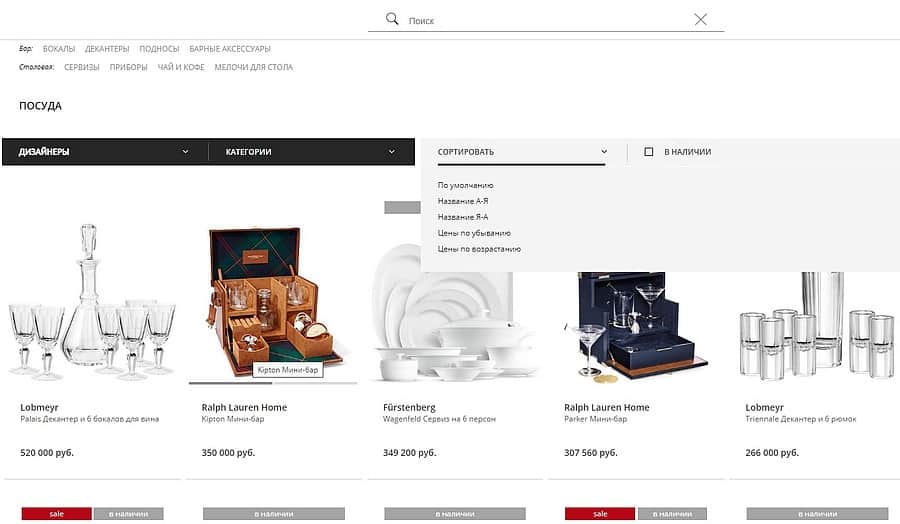Sort by 'Название А-Я'
The height and width of the screenshot is (524, 900).
[x=463, y=201]
